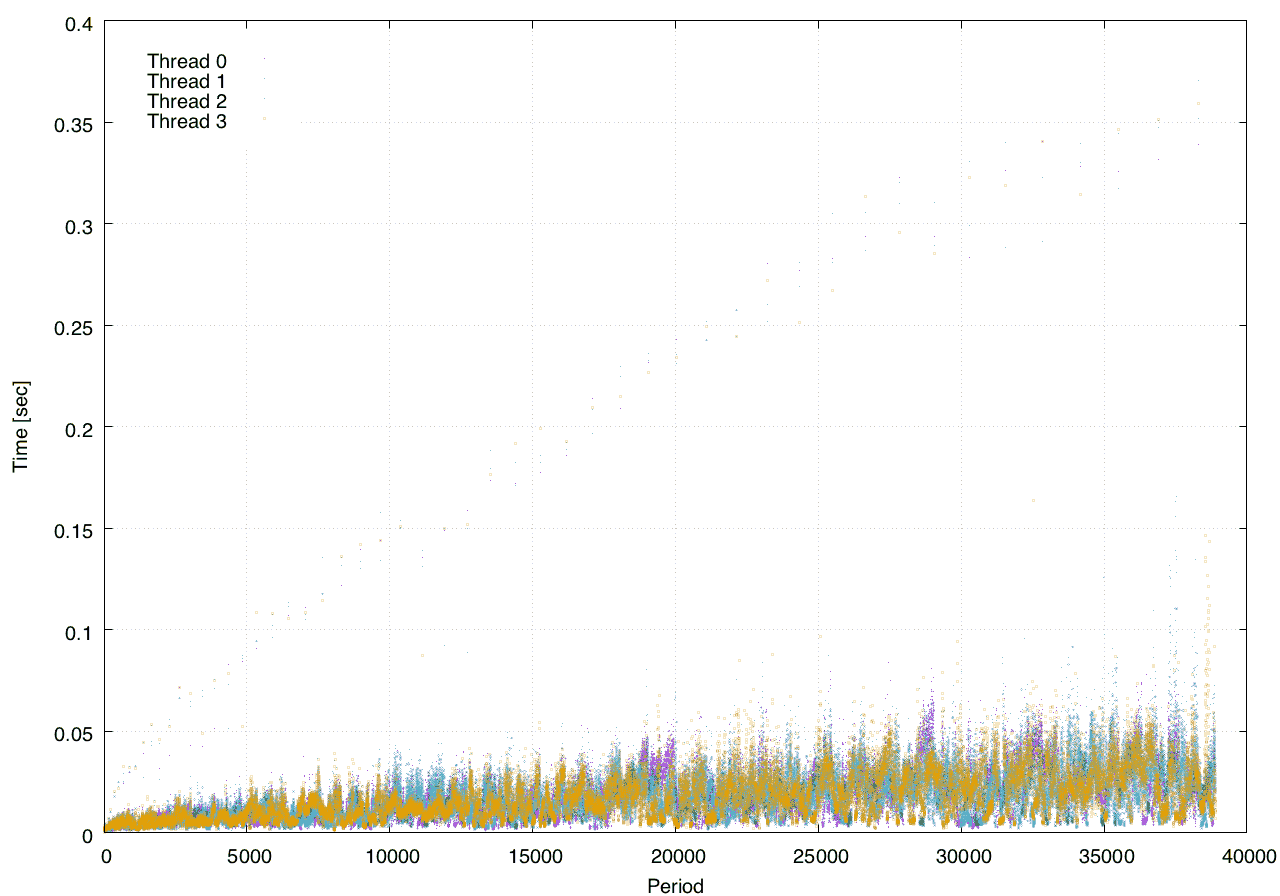Screen dimensions: 1280x896
Task: Click the 0.15 y-axis tick label
Action: [x=72, y=529]
